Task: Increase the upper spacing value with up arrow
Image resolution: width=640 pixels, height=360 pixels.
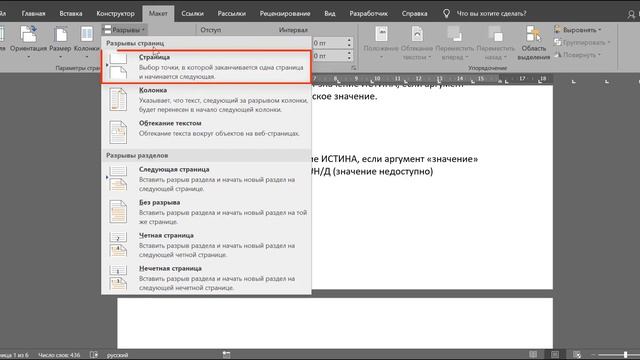Action: 349,40
